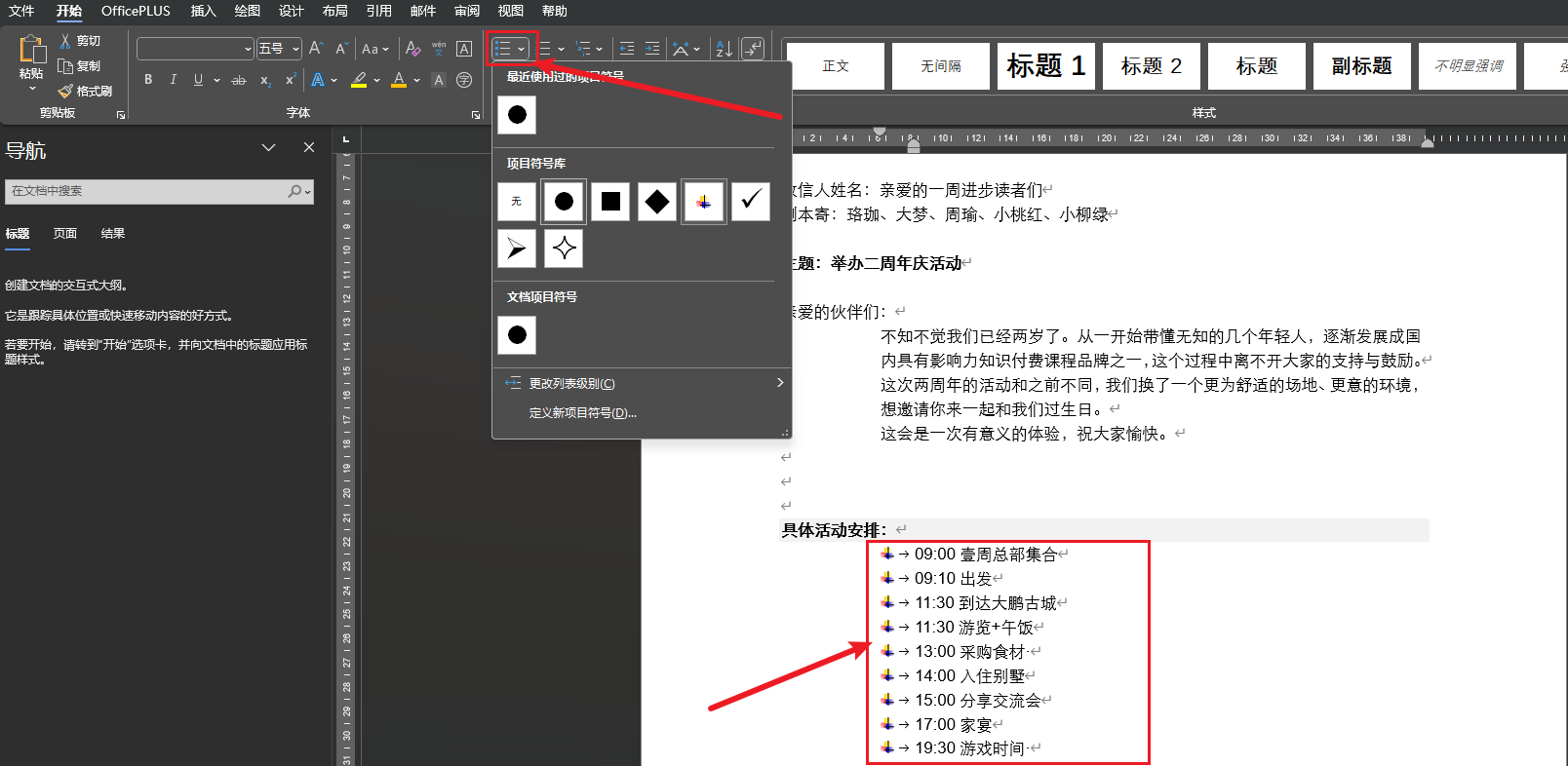
Task: Open the paste options arrow under 粘贴
Action: 32,89
